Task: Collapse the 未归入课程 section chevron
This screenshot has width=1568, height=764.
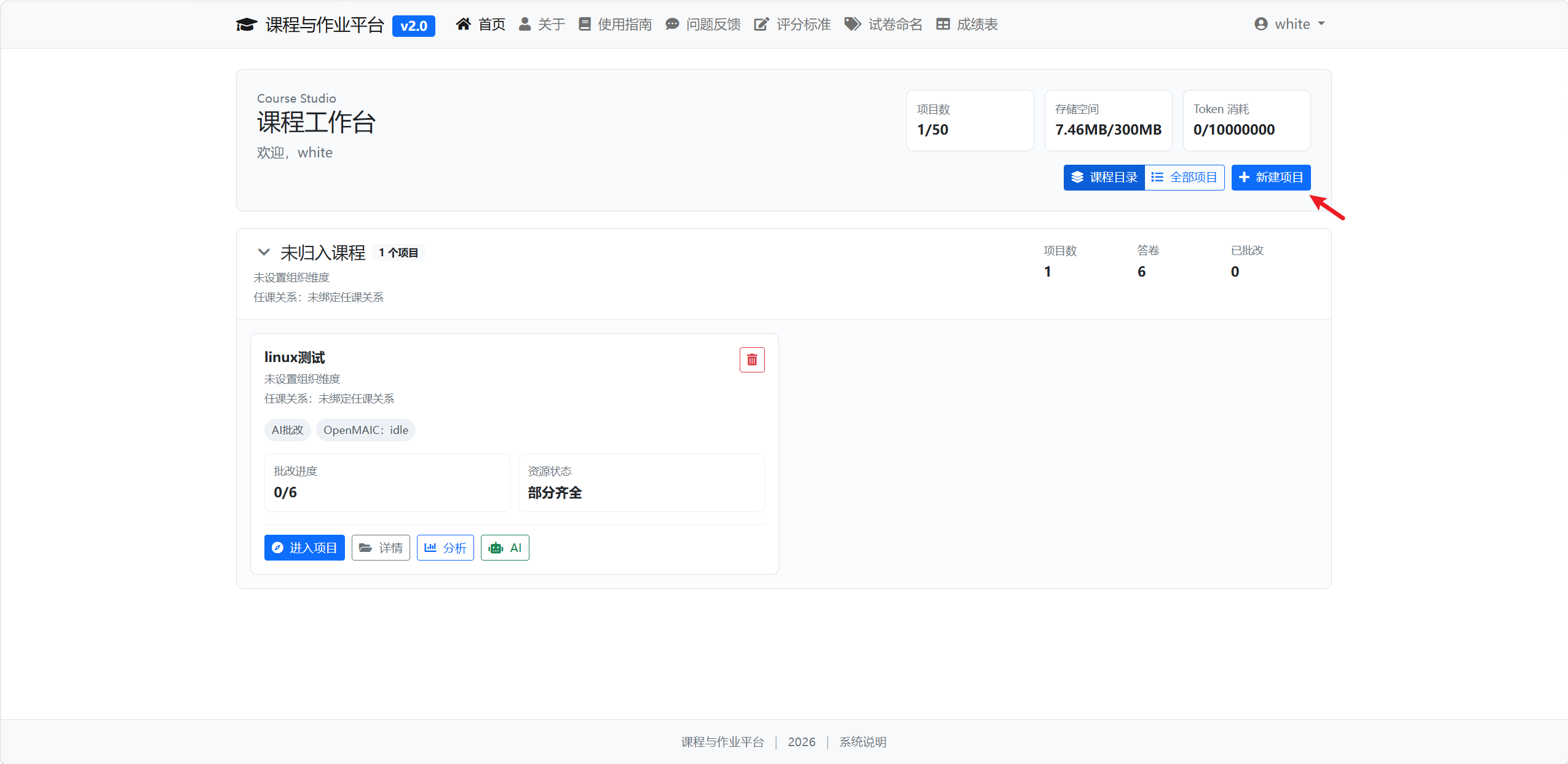Action: click(264, 252)
